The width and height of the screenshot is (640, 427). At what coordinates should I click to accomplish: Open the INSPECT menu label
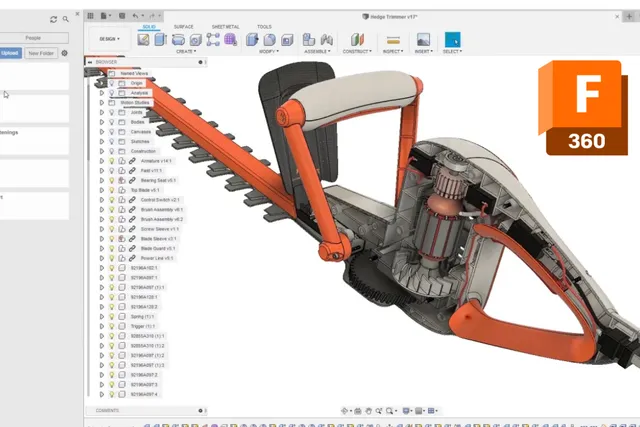click(x=393, y=51)
